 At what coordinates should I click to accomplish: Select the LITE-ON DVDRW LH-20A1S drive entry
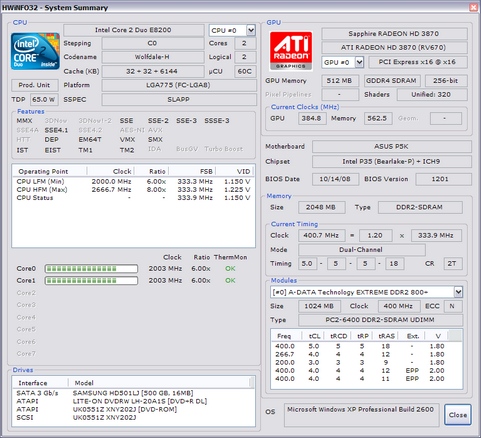click(x=133, y=401)
